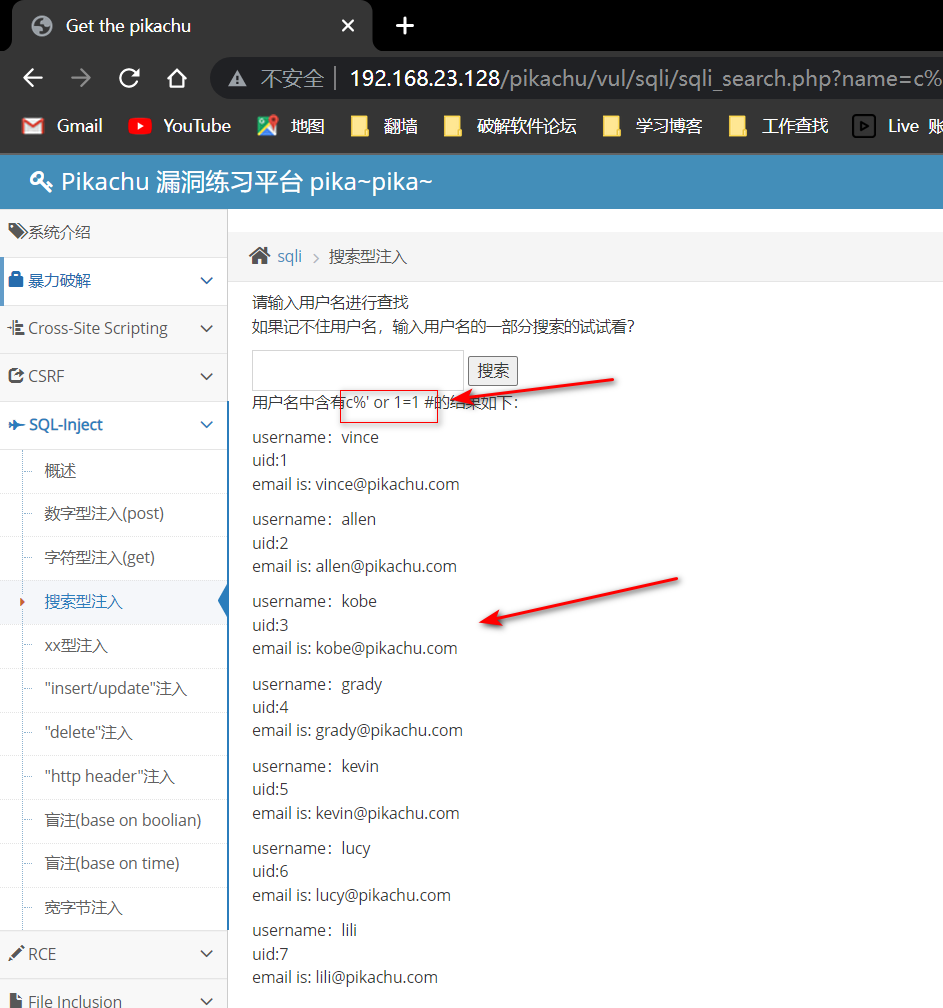Collapse the SQL-Inject sidebar section
This screenshot has height=1008, width=943.
point(113,425)
